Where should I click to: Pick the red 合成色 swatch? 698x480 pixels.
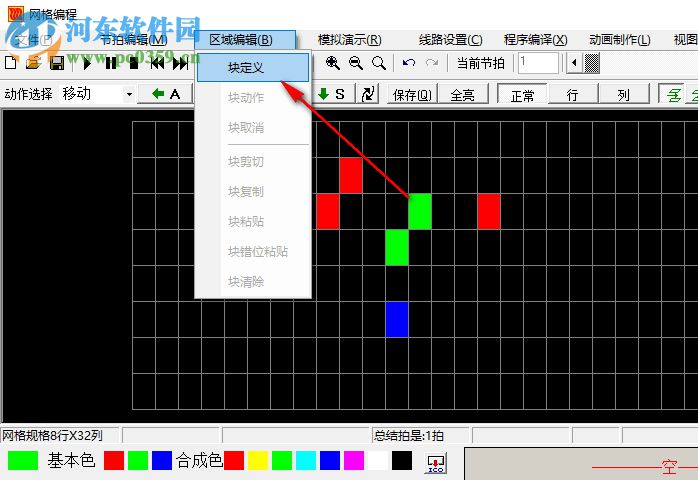tap(234, 460)
